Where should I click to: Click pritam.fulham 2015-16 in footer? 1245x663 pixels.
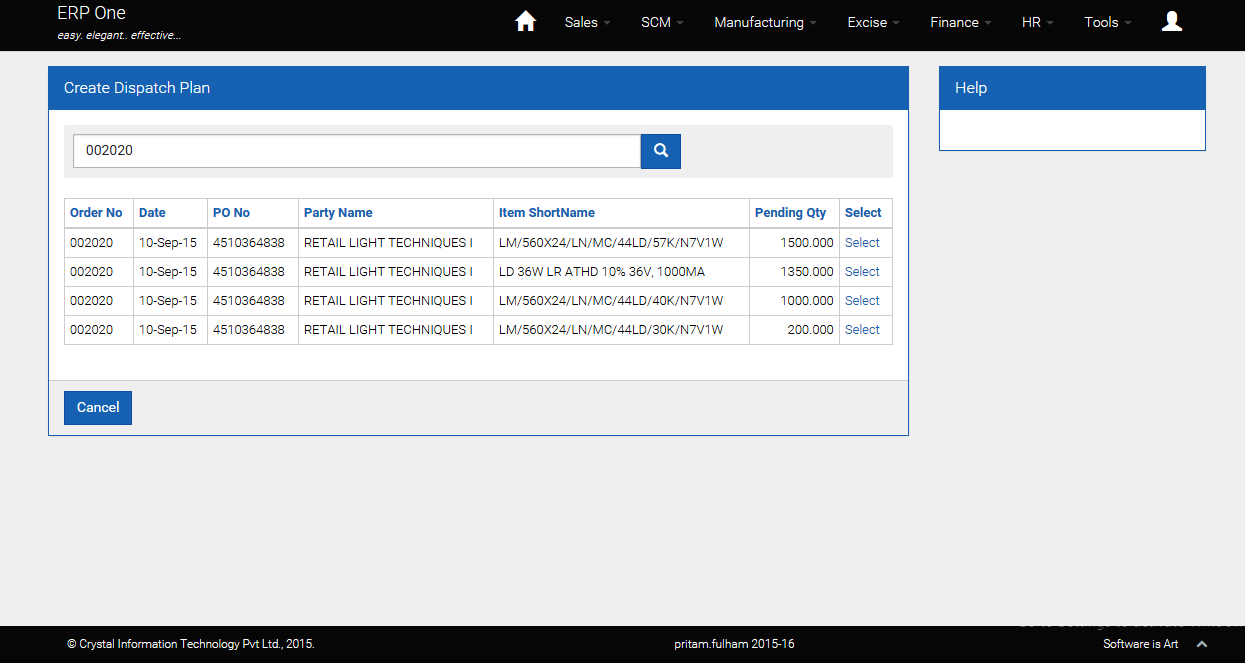(x=734, y=644)
